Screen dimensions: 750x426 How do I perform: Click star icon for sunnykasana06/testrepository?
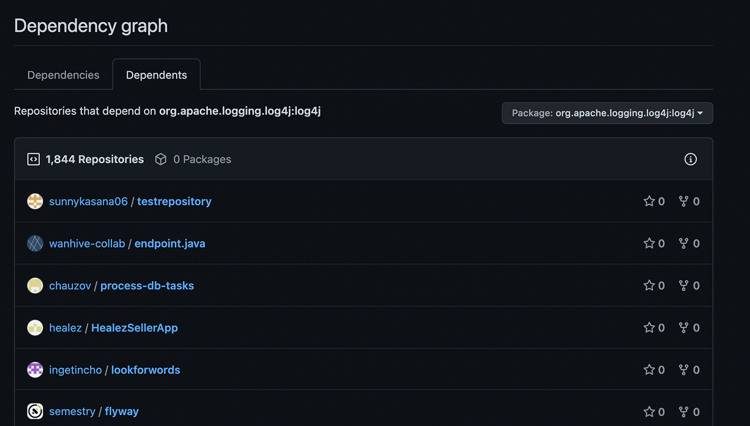649,201
